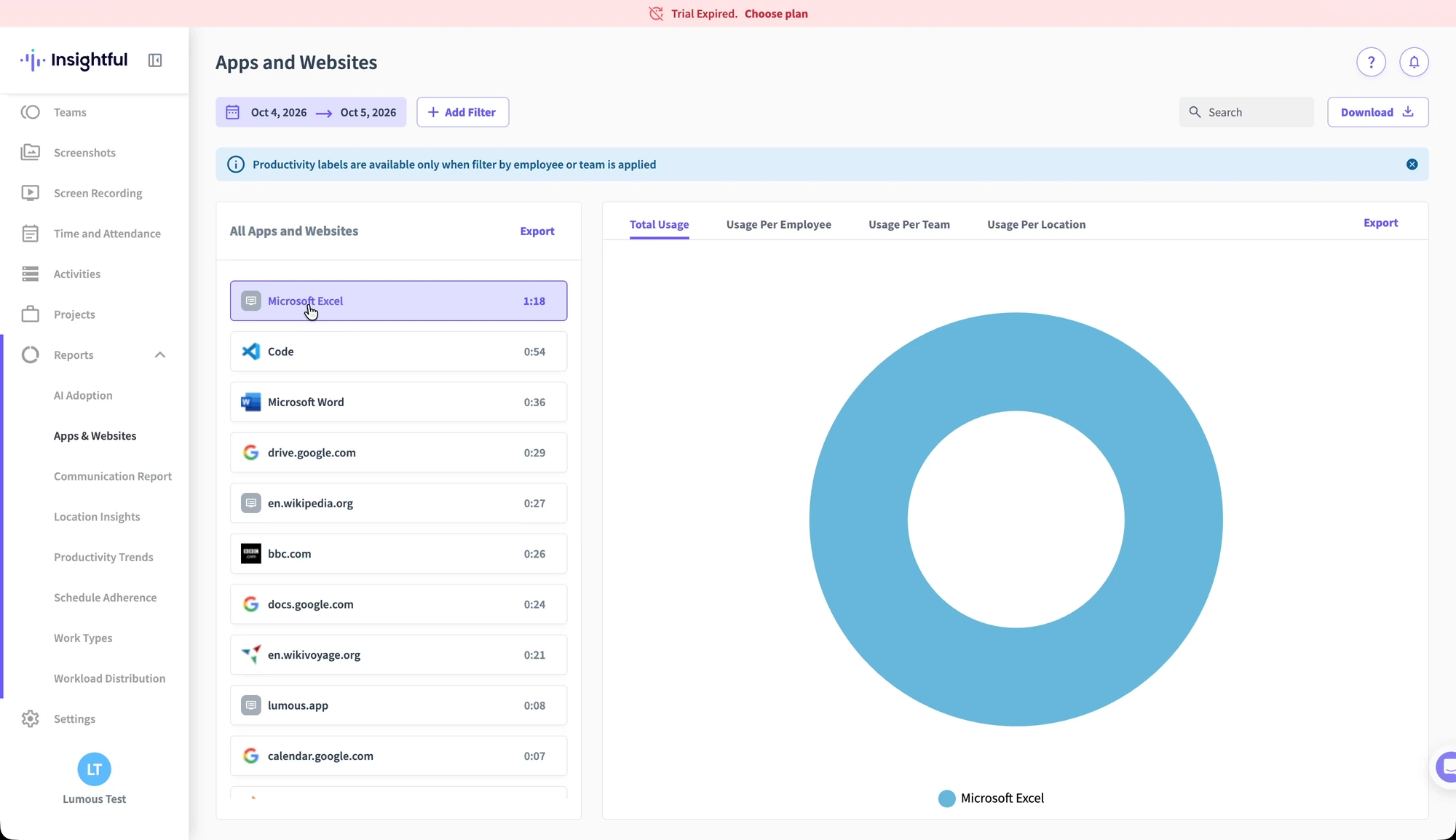This screenshot has height=840, width=1456.
Task: Collapse the sidebar panel icon
Action: (155, 60)
